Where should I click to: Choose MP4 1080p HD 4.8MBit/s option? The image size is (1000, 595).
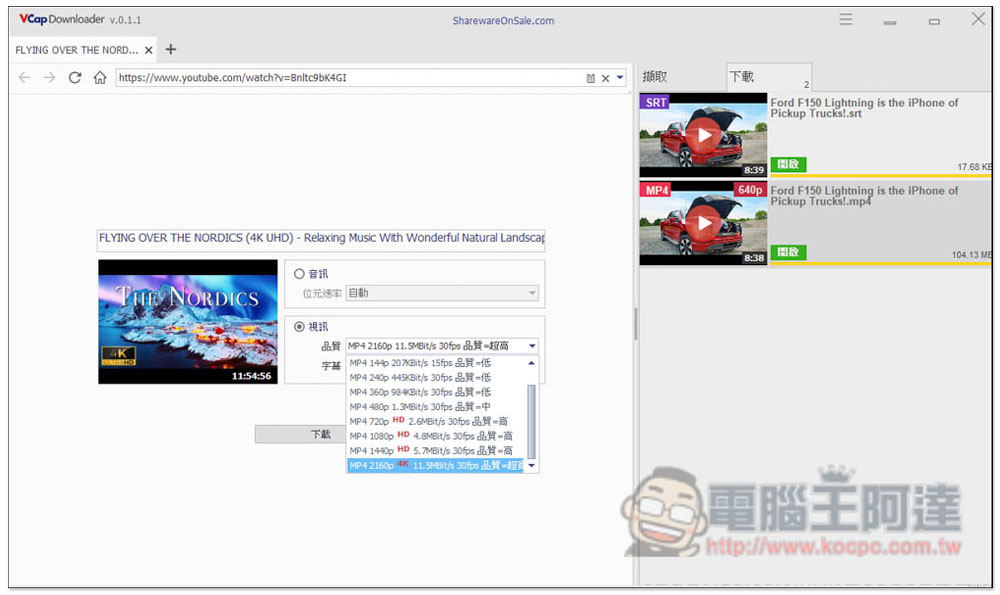pyautogui.click(x=437, y=436)
